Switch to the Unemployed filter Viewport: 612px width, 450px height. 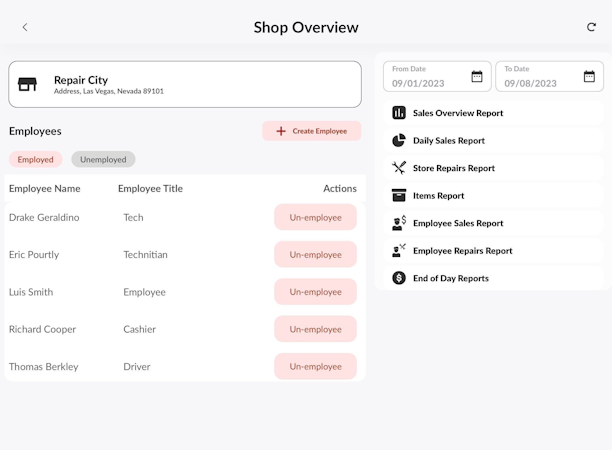(x=103, y=159)
